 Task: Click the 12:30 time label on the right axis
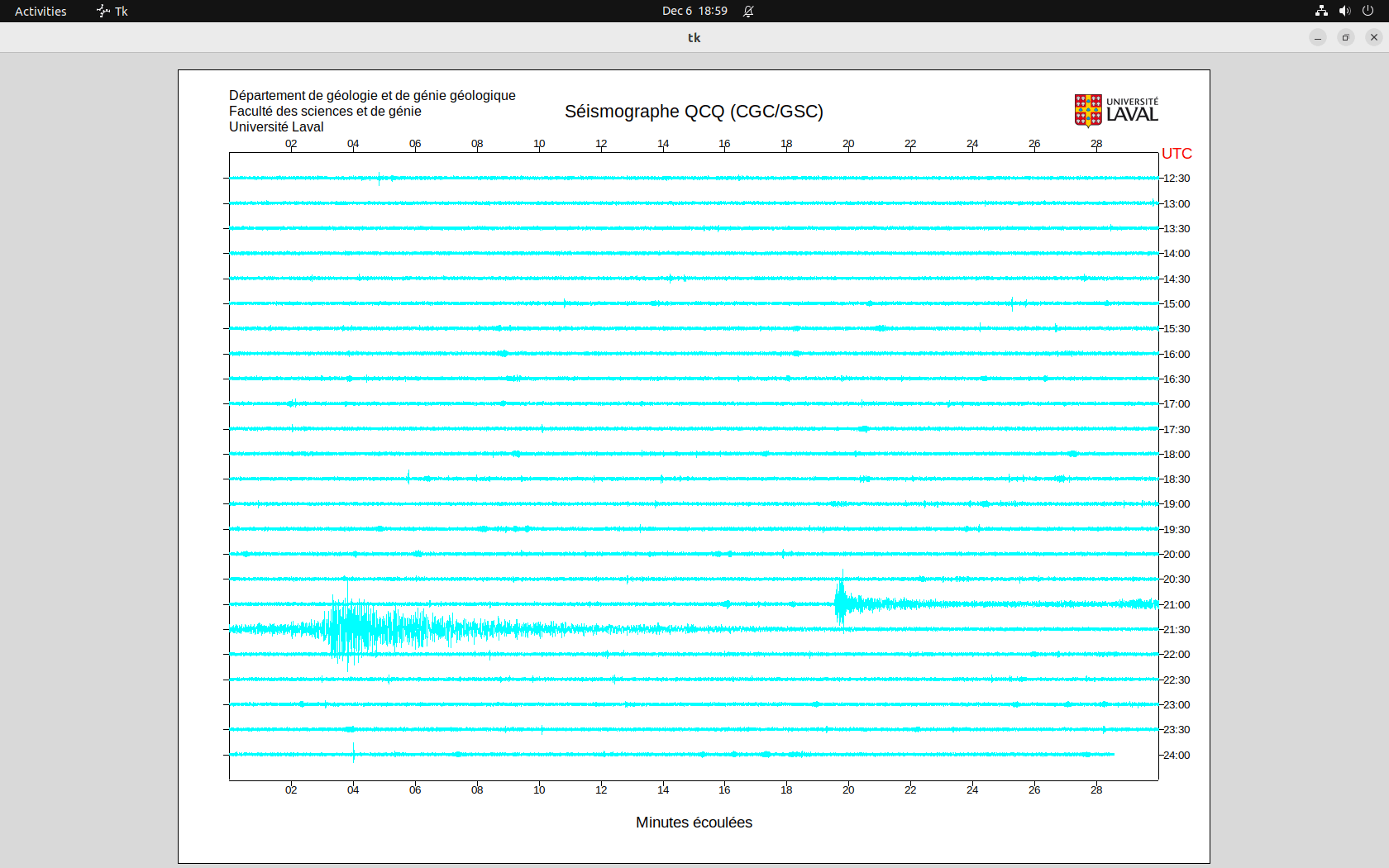1177,179
